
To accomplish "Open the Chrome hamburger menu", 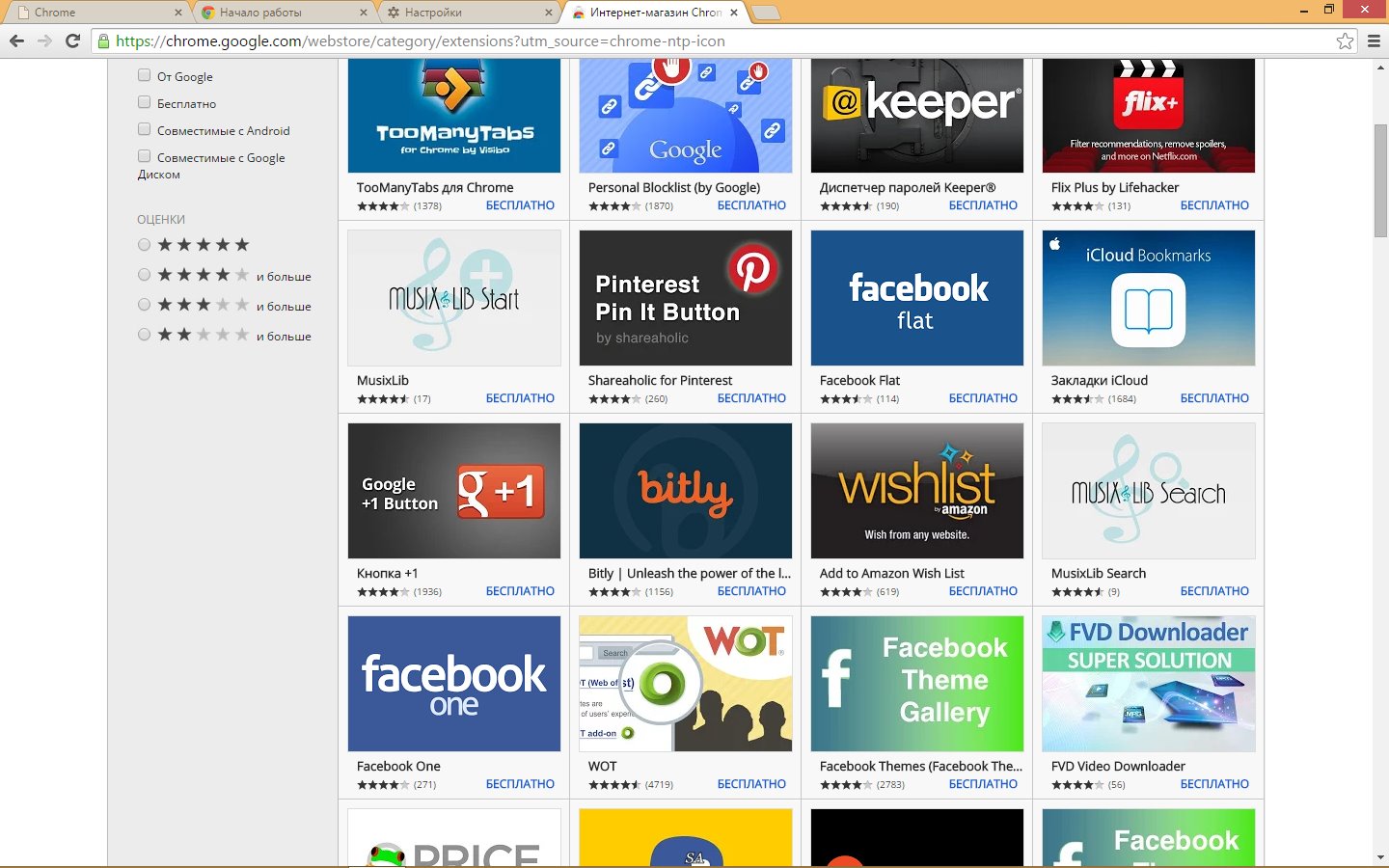I will (x=1374, y=41).
